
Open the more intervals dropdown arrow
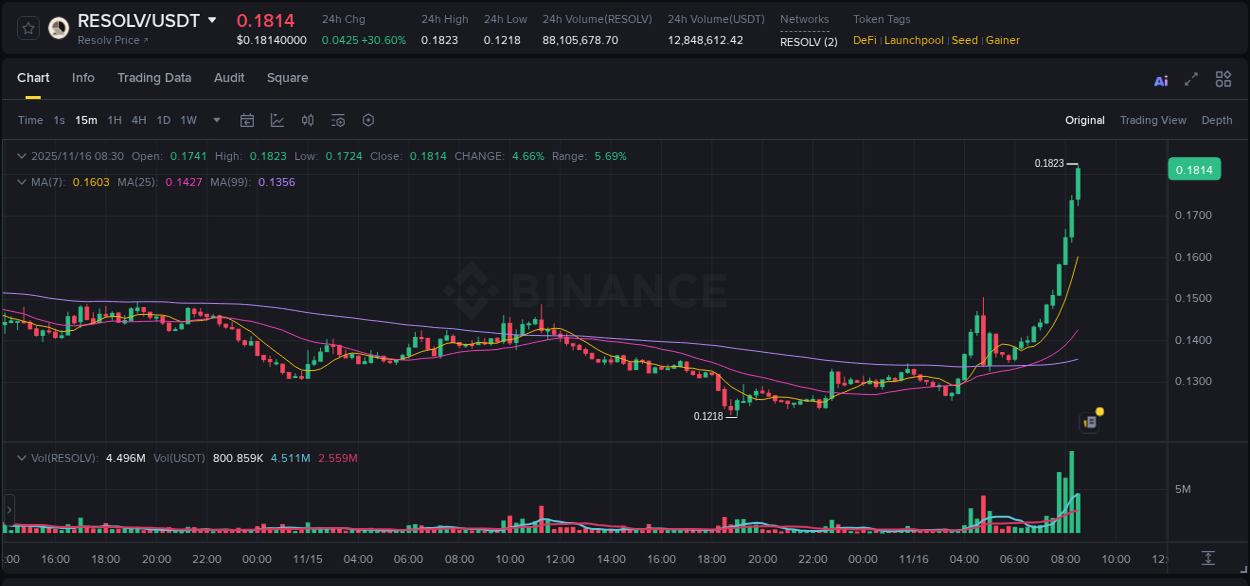[x=216, y=120]
